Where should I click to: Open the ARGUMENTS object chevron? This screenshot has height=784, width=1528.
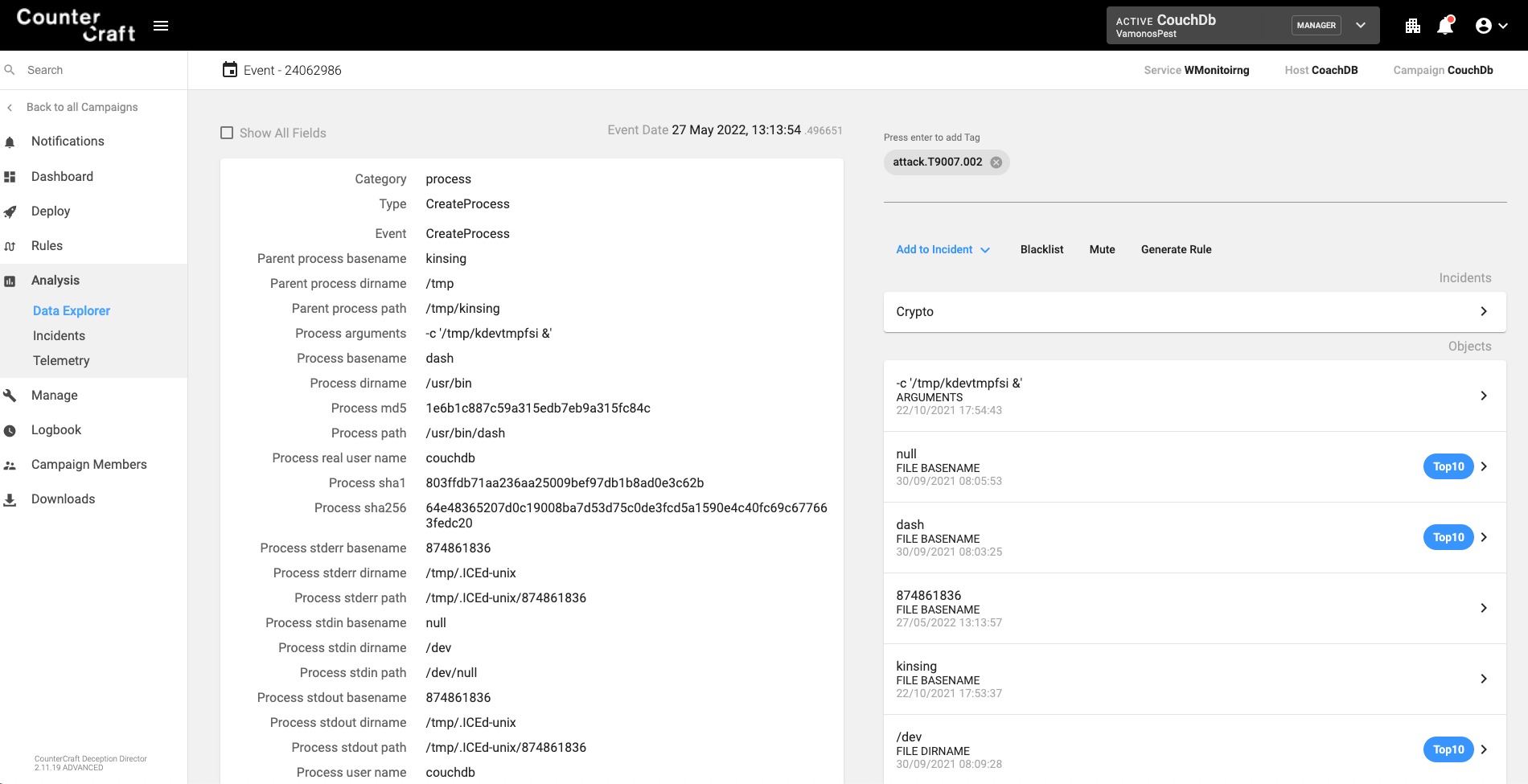[x=1484, y=396]
